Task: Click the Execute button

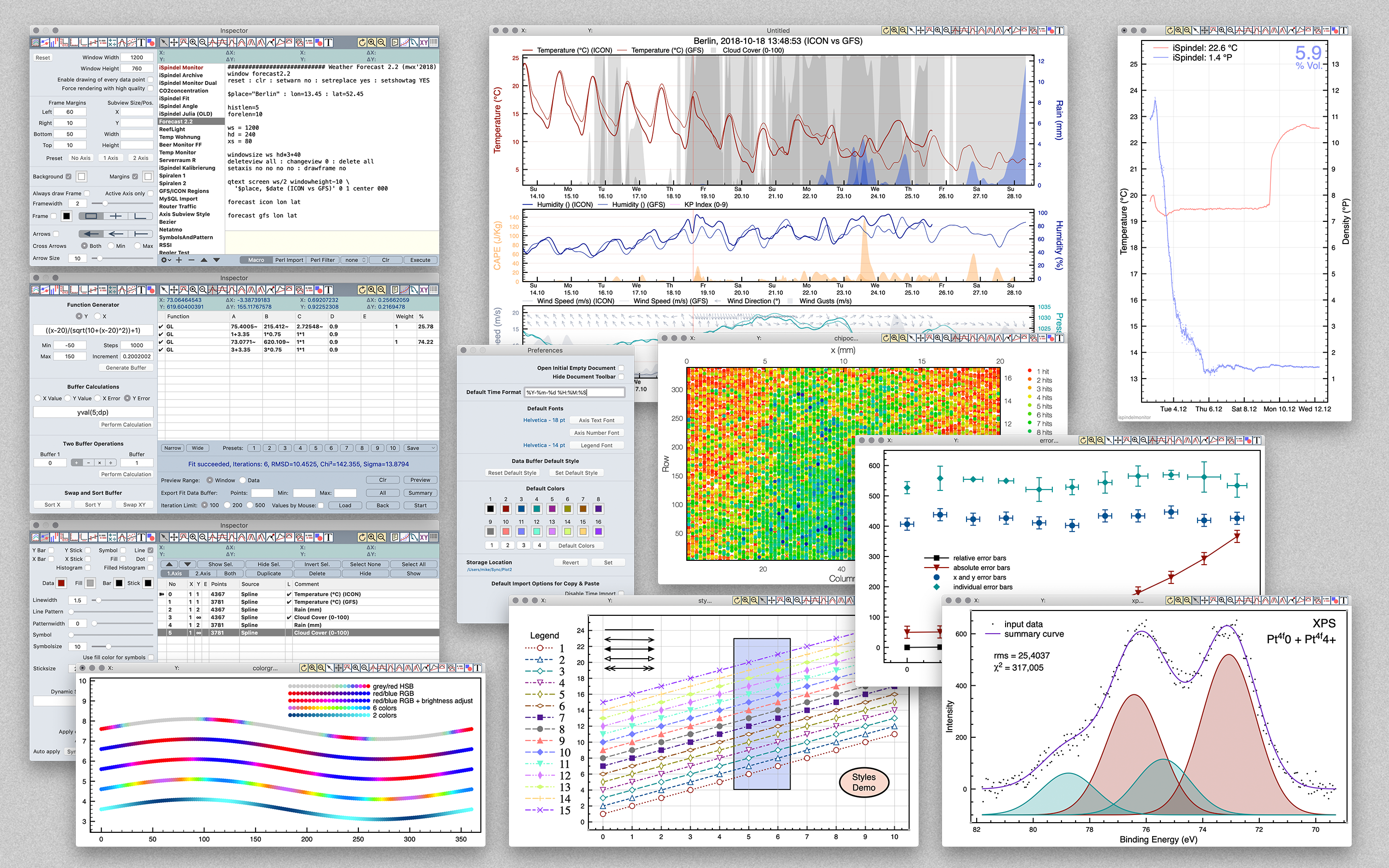Action: coord(420,260)
